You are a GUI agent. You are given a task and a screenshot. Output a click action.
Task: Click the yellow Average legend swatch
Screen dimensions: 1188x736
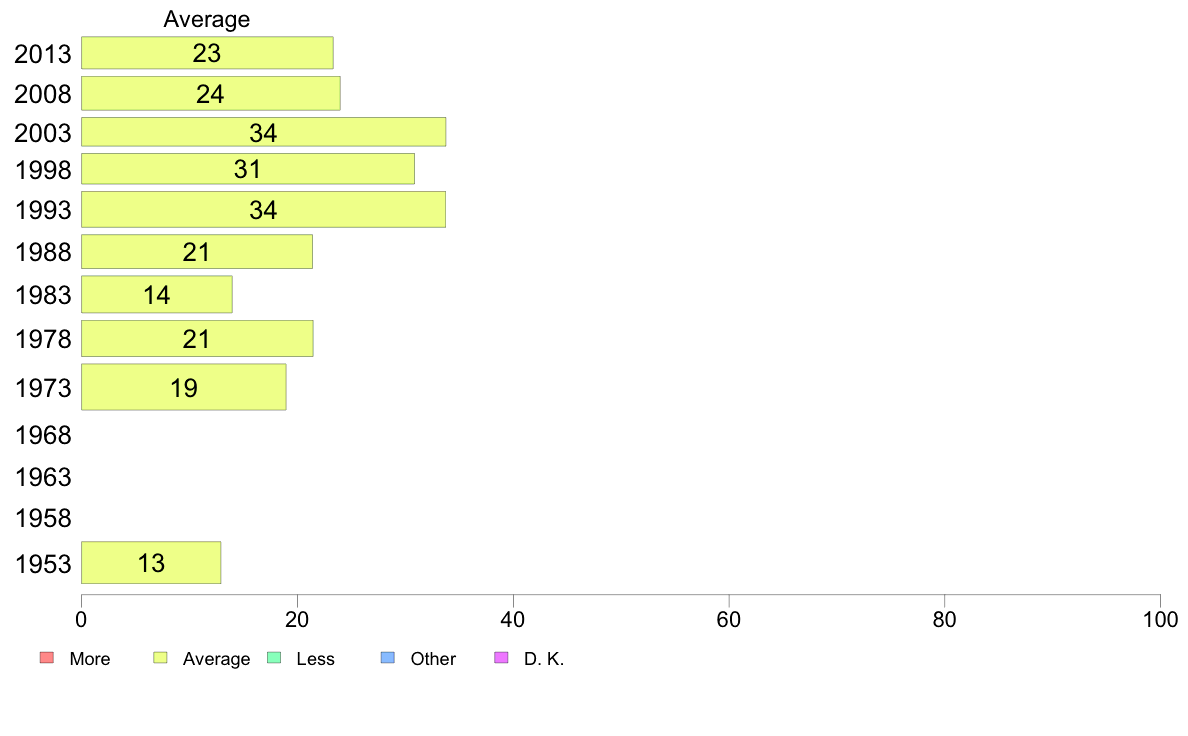click(160, 658)
